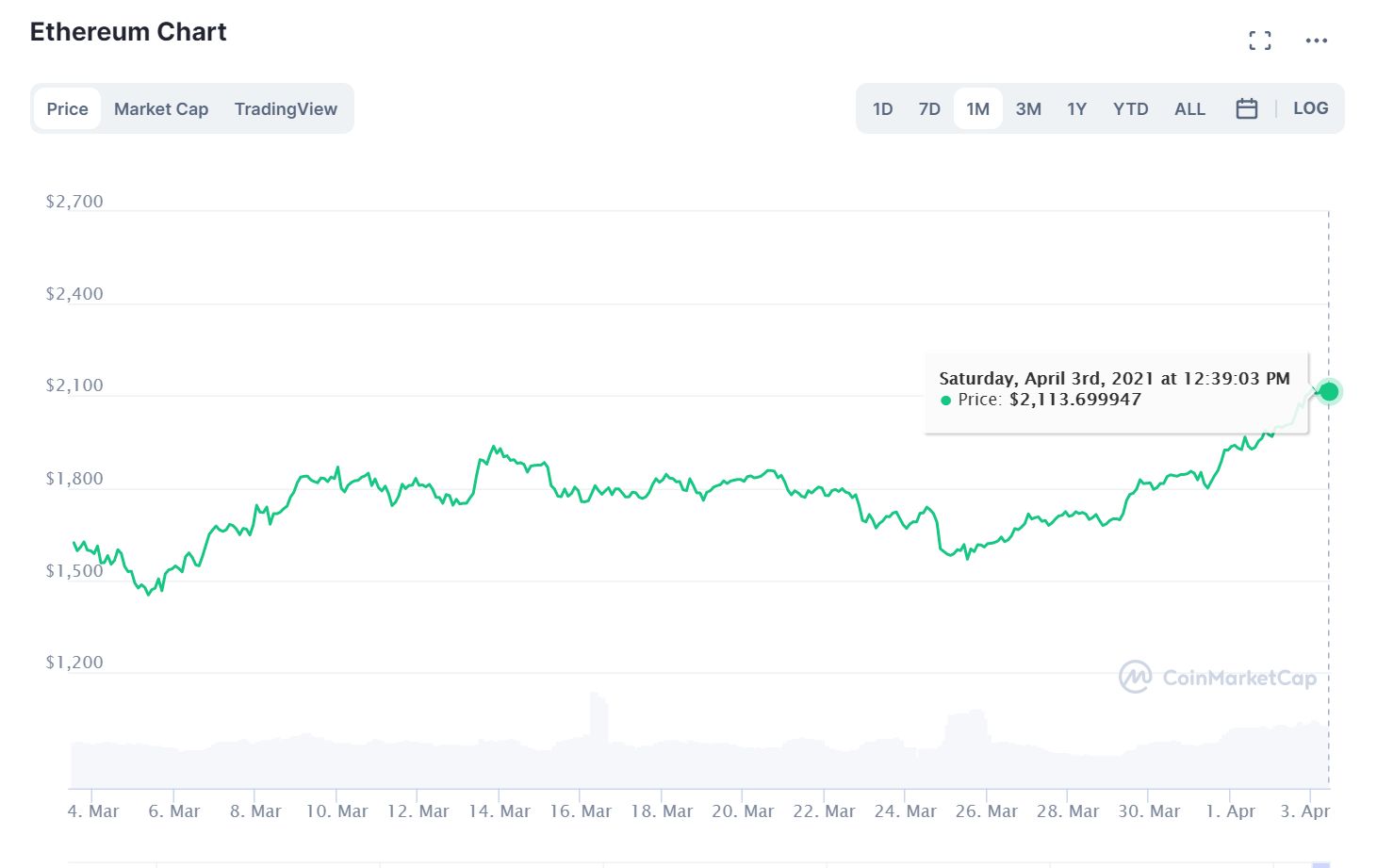
Task: Select the 3M time range
Action: coord(1028,108)
